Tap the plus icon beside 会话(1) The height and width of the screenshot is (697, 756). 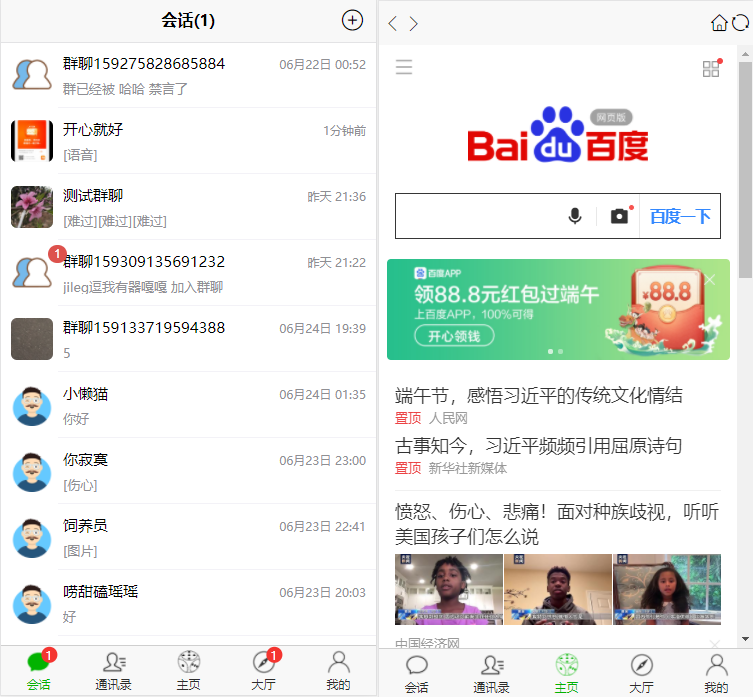(353, 21)
